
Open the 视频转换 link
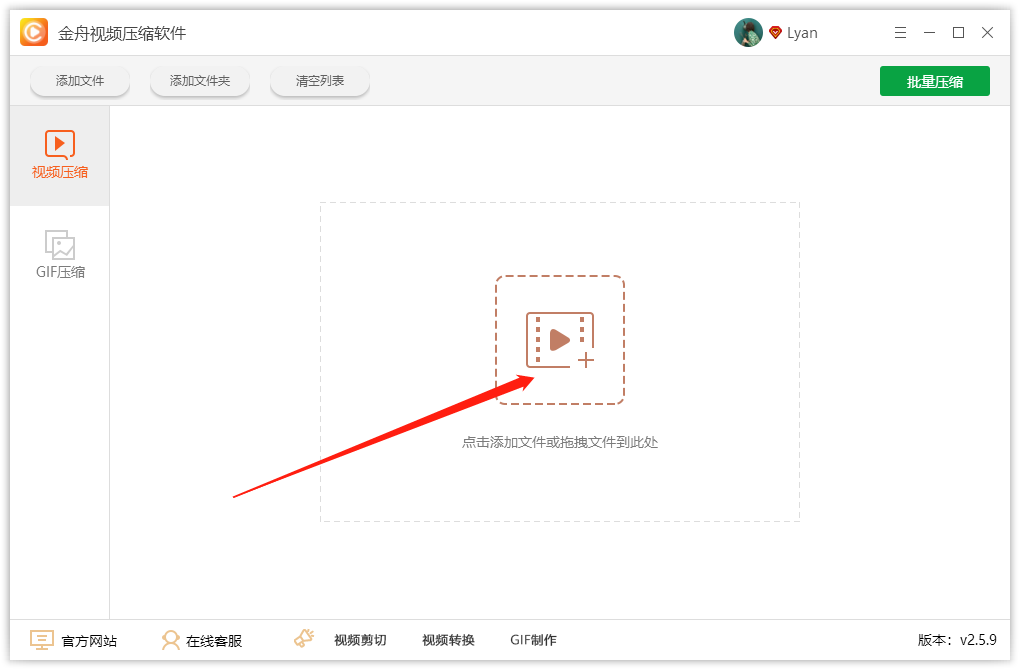tap(448, 640)
